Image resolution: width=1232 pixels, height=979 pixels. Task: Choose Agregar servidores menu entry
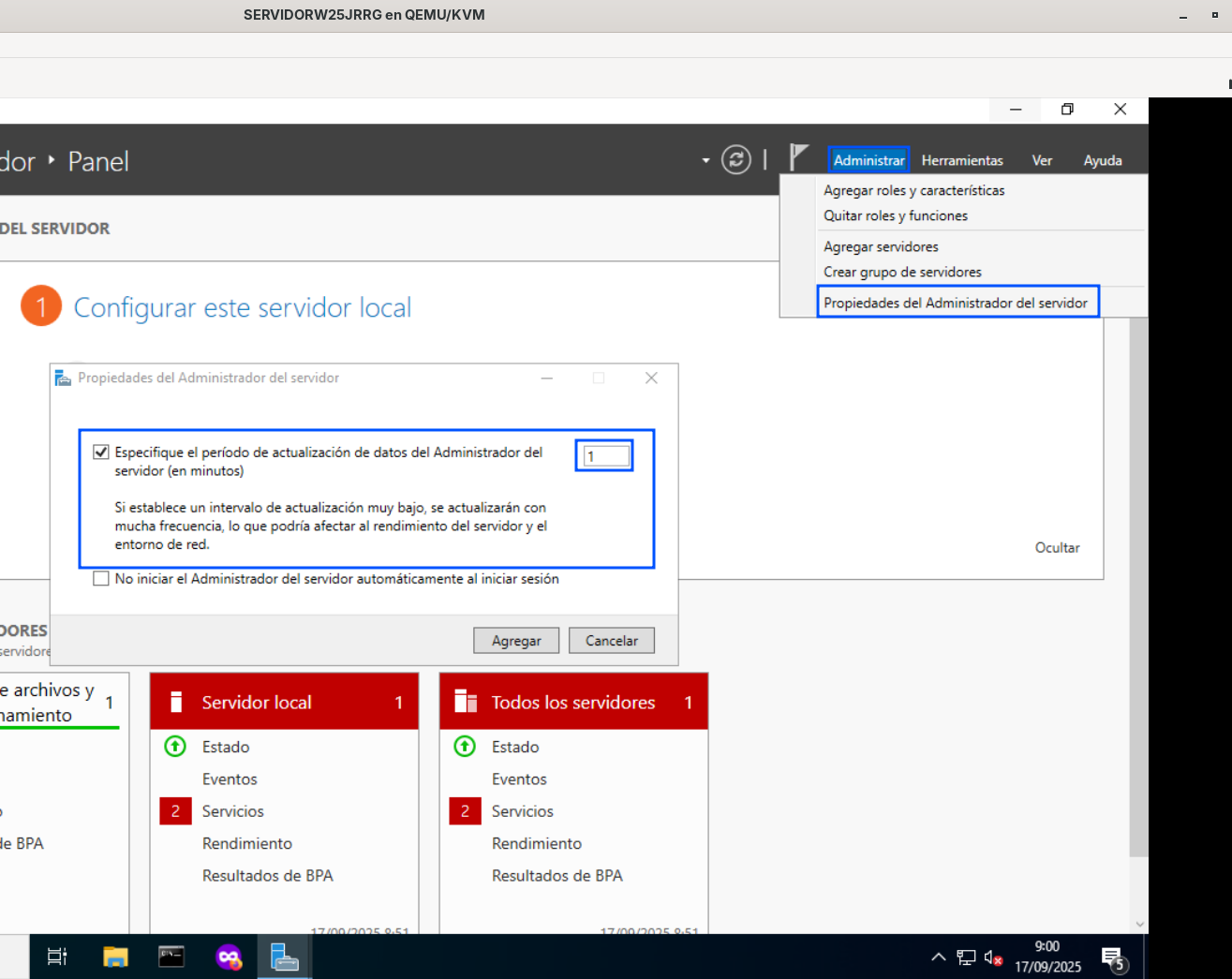[x=881, y=246]
